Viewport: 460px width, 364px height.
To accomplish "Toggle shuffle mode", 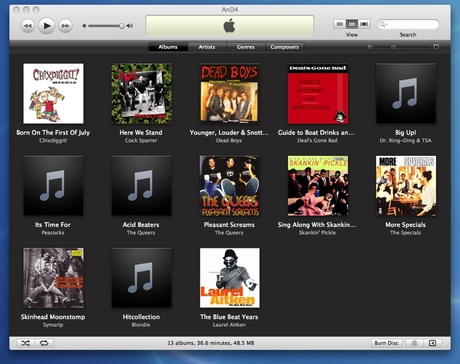I will click(x=25, y=343).
